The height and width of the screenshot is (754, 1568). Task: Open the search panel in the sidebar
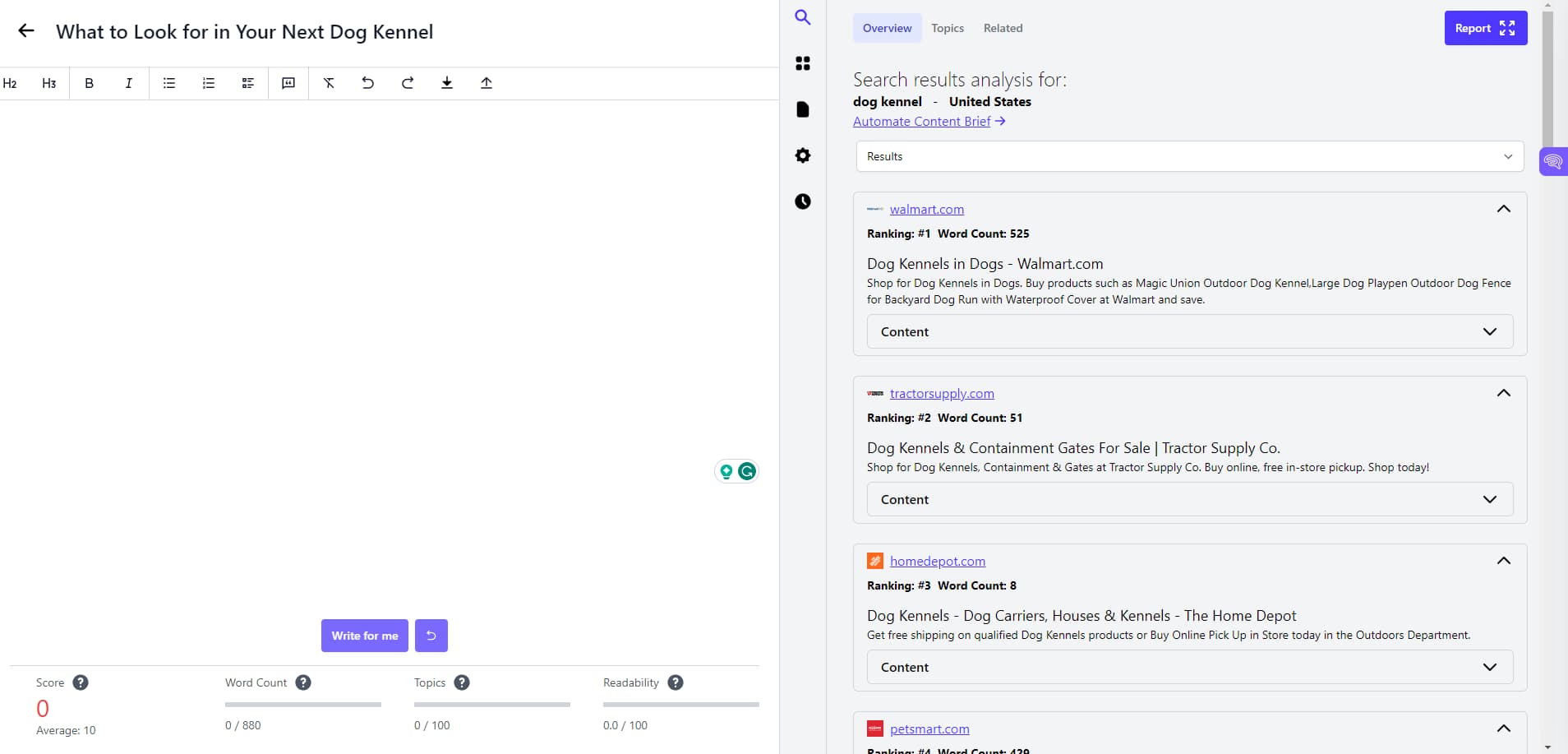click(803, 16)
